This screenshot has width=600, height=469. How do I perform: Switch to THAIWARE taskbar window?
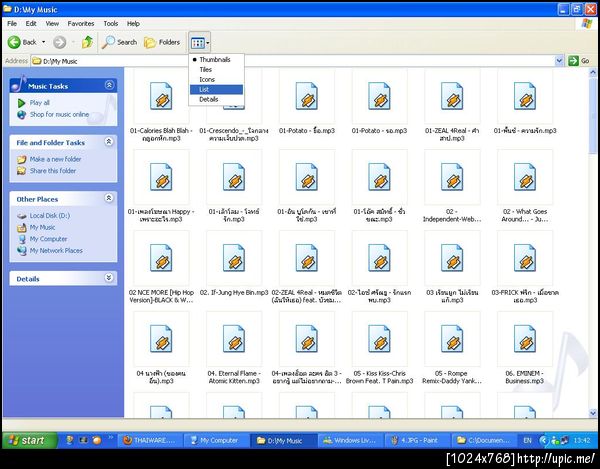[x=150, y=441]
